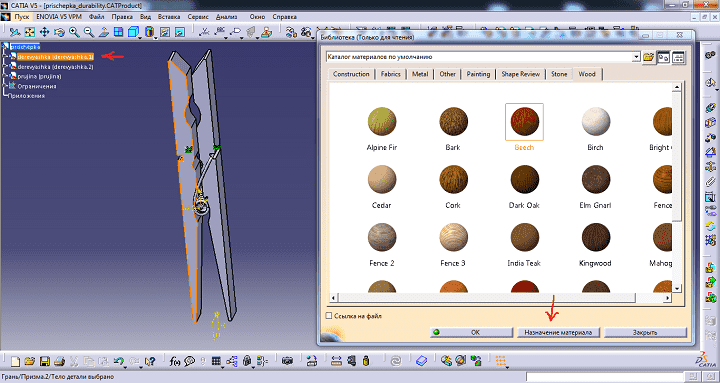
Task: Click the Save floppy disk icon
Action: point(45,361)
